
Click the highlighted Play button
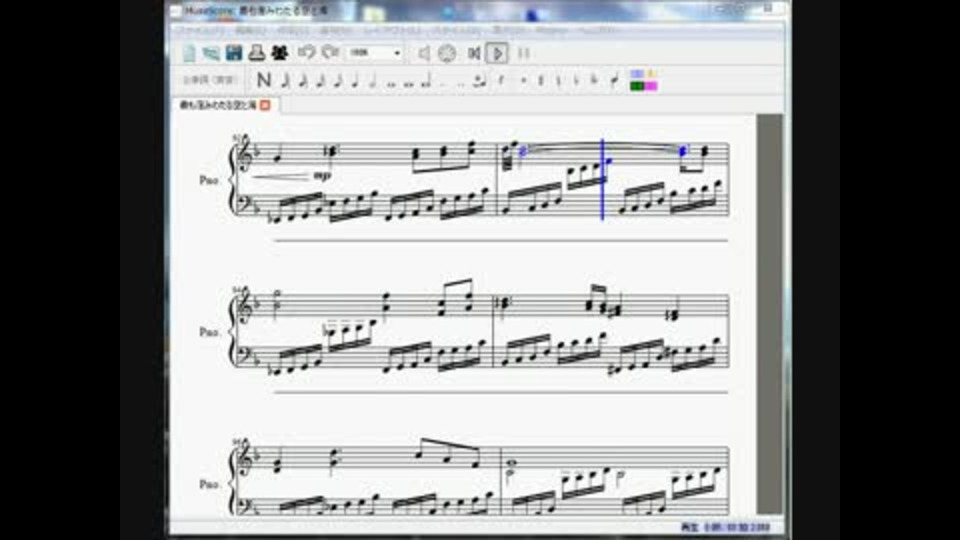coord(497,53)
